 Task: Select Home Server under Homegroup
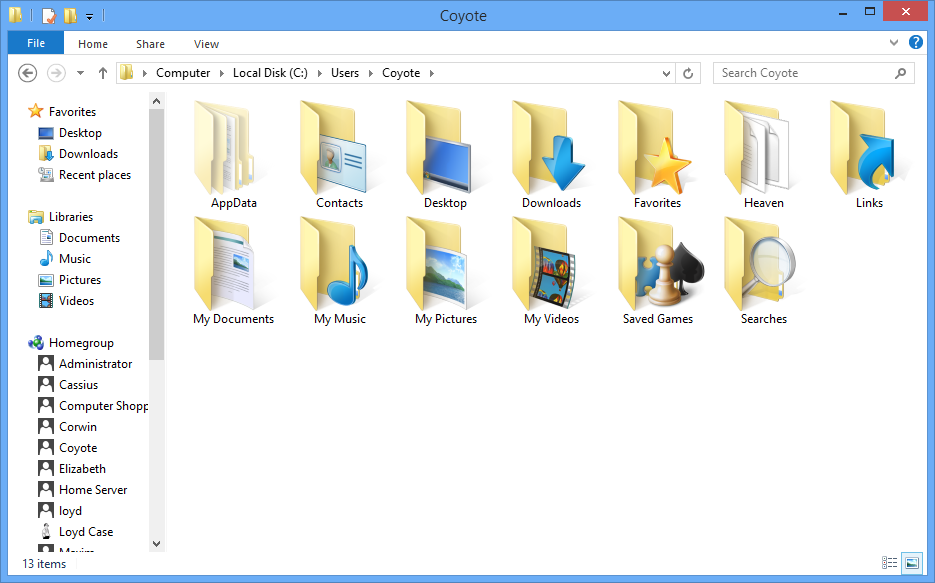tap(93, 490)
